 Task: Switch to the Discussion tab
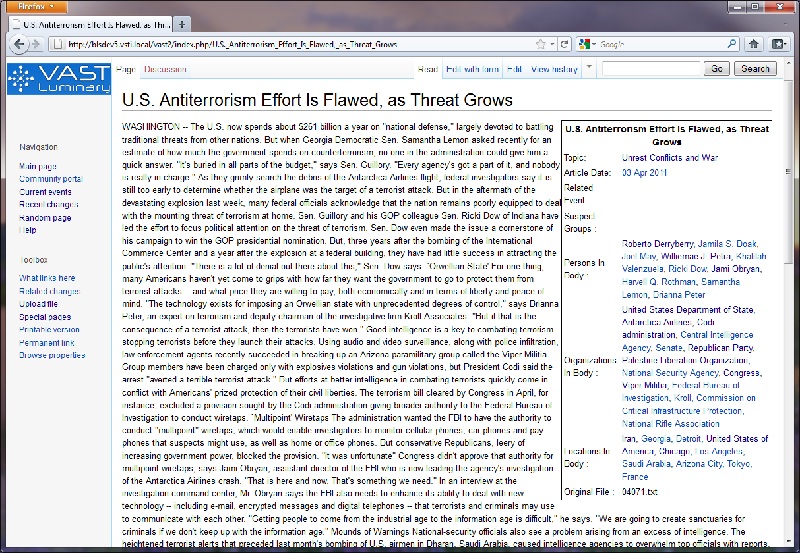[163, 69]
